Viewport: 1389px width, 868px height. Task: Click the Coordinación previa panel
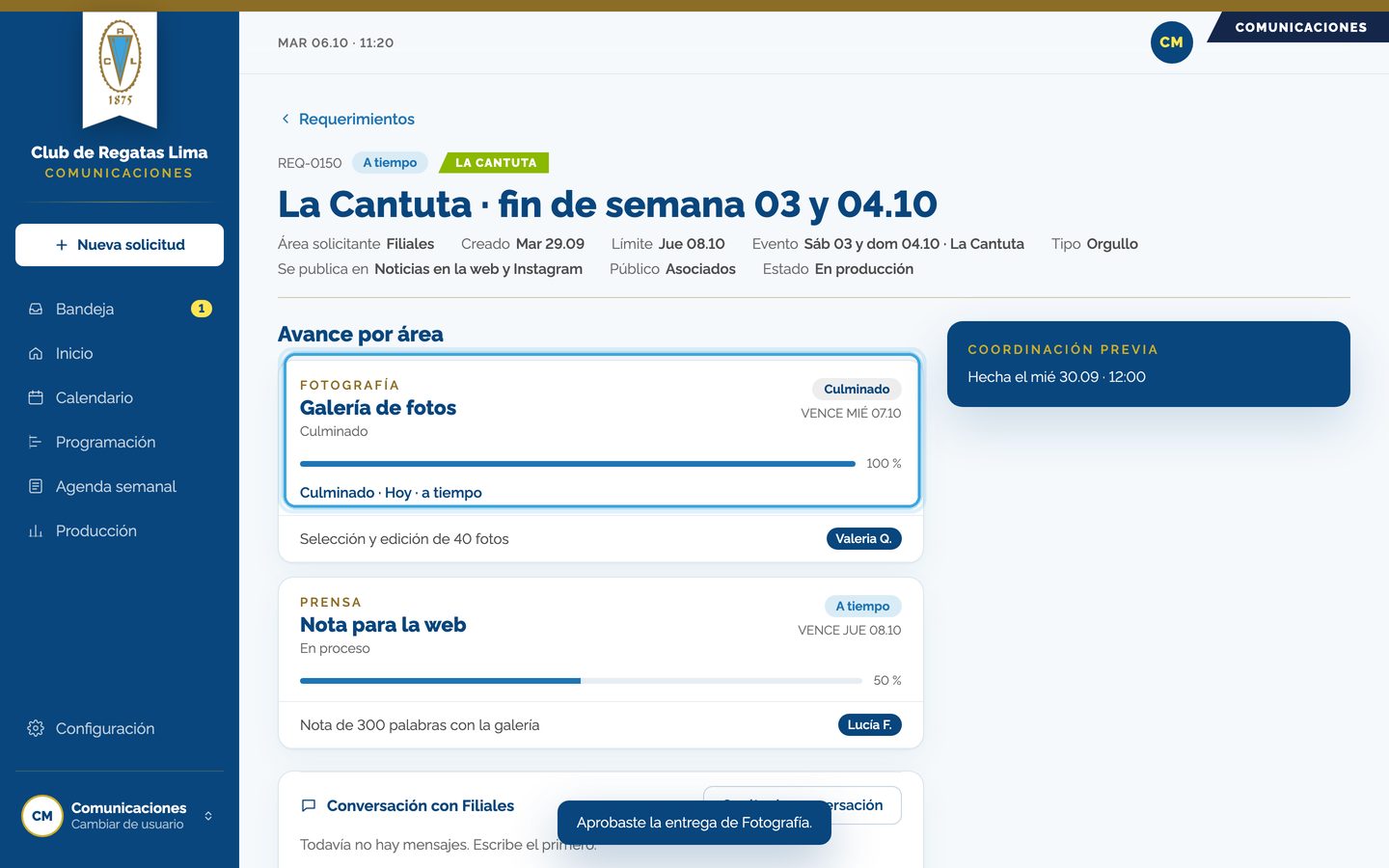point(1149,364)
